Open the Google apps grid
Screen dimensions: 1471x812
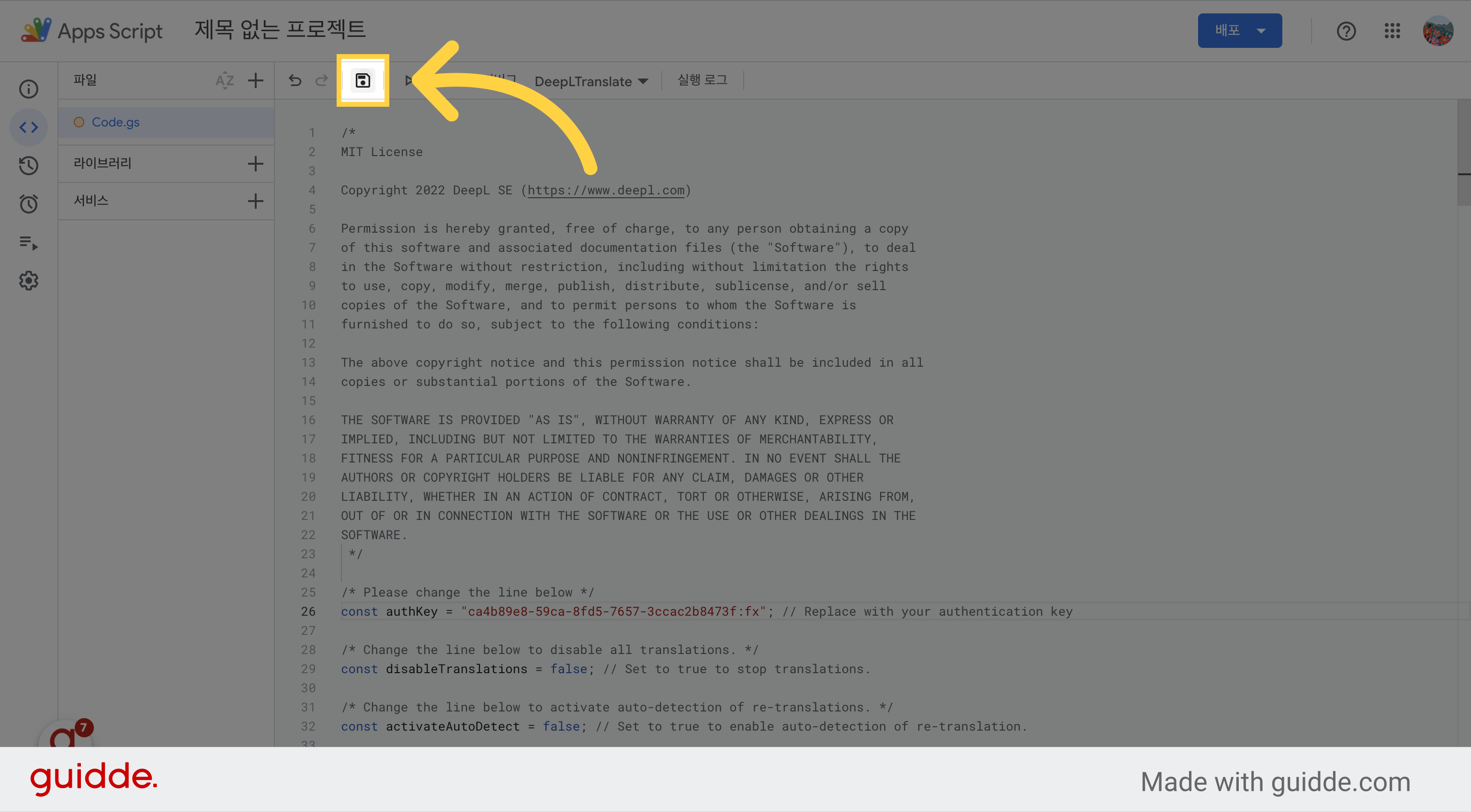1392,31
